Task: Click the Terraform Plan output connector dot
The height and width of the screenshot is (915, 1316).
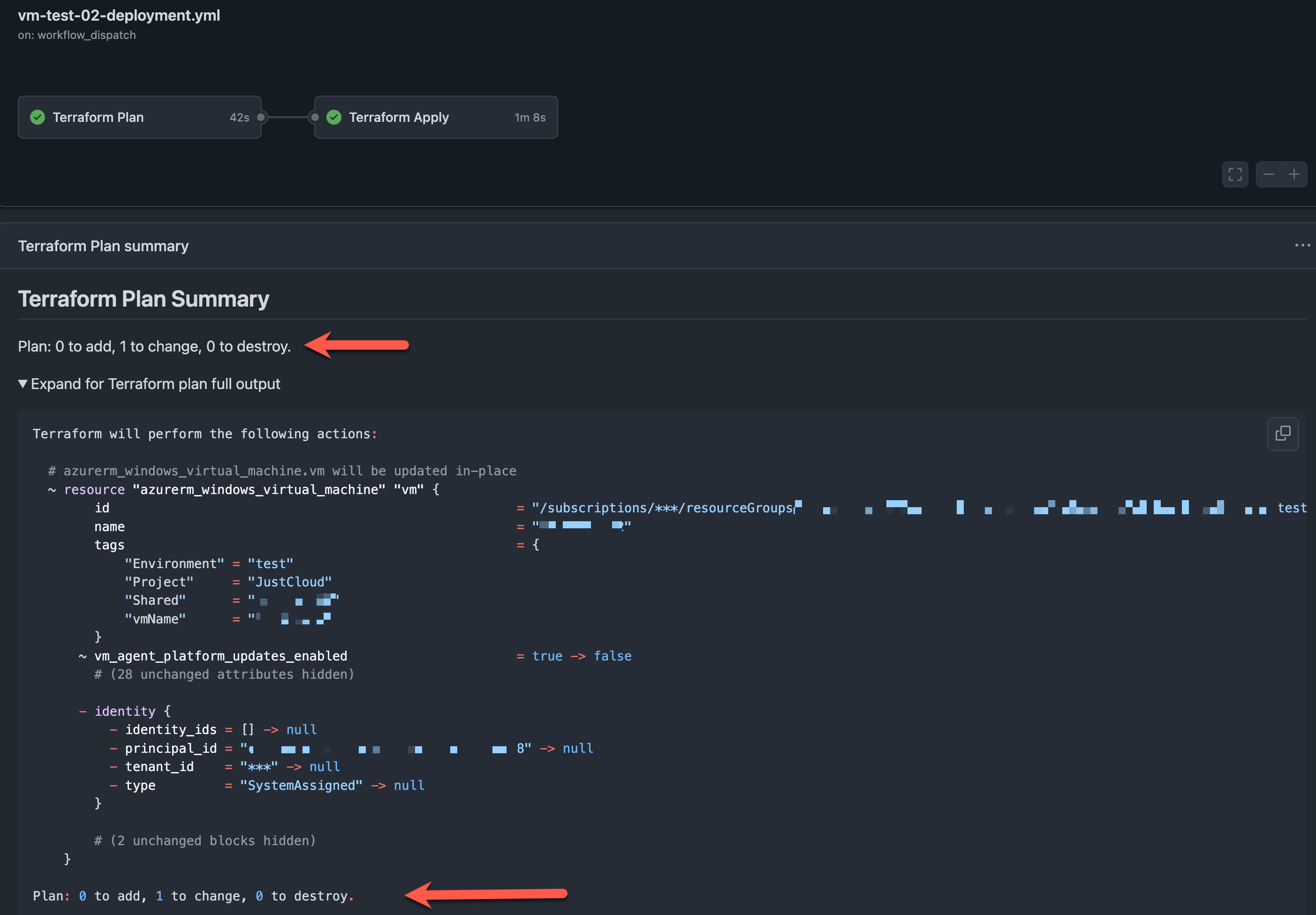Action: pos(261,118)
